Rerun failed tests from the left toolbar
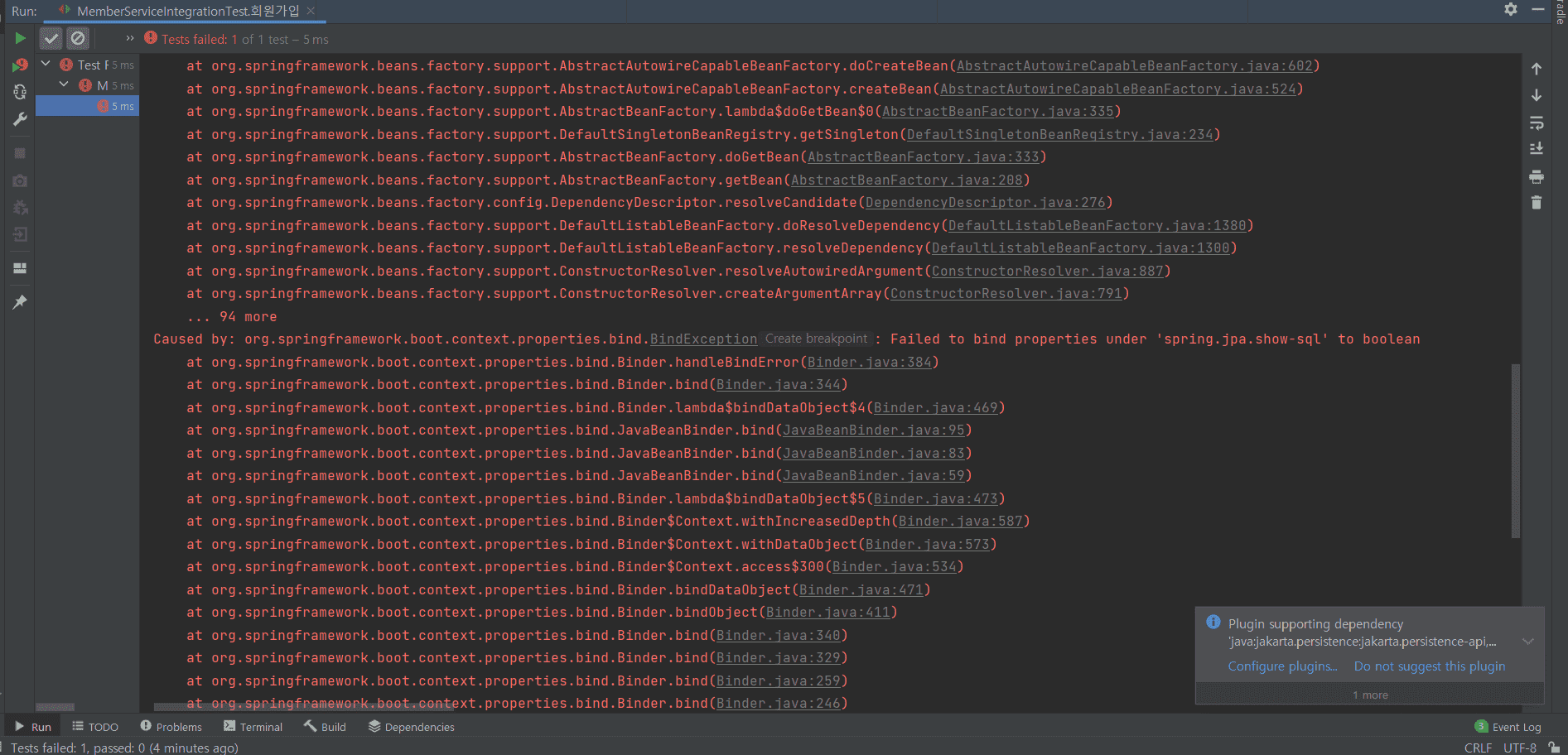Viewport: 1568px width, 755px height. coord(20,65)
